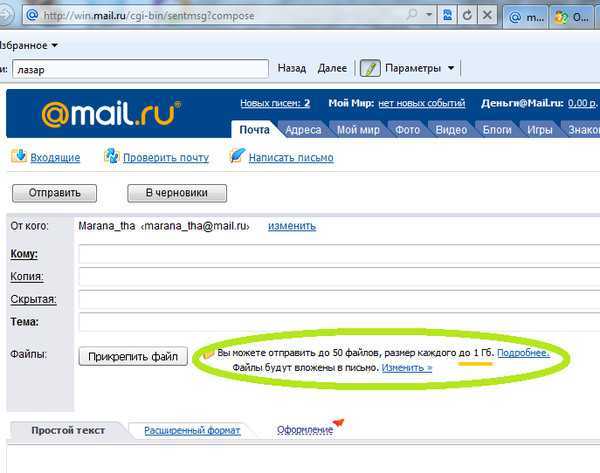600x473 pixels.
Task: Click the browser refresh icon
Action: coord(467,15)
